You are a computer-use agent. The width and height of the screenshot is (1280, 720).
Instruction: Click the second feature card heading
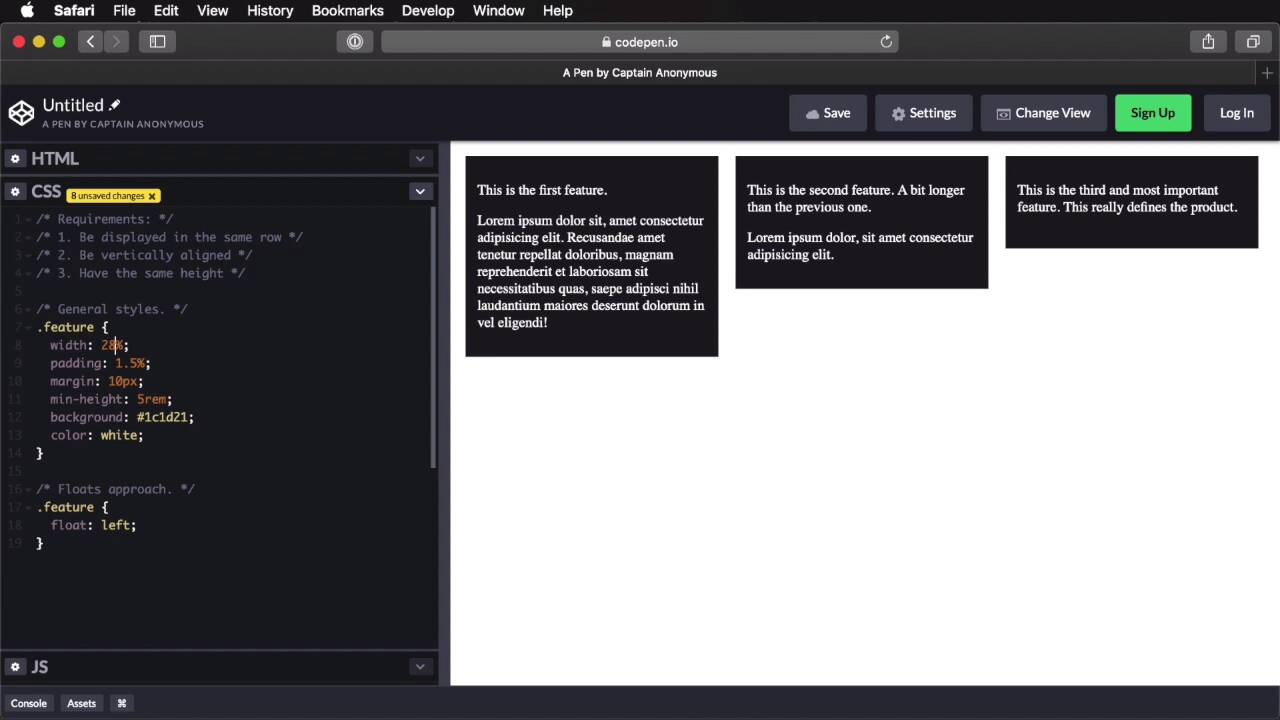[x=856, y=198]
